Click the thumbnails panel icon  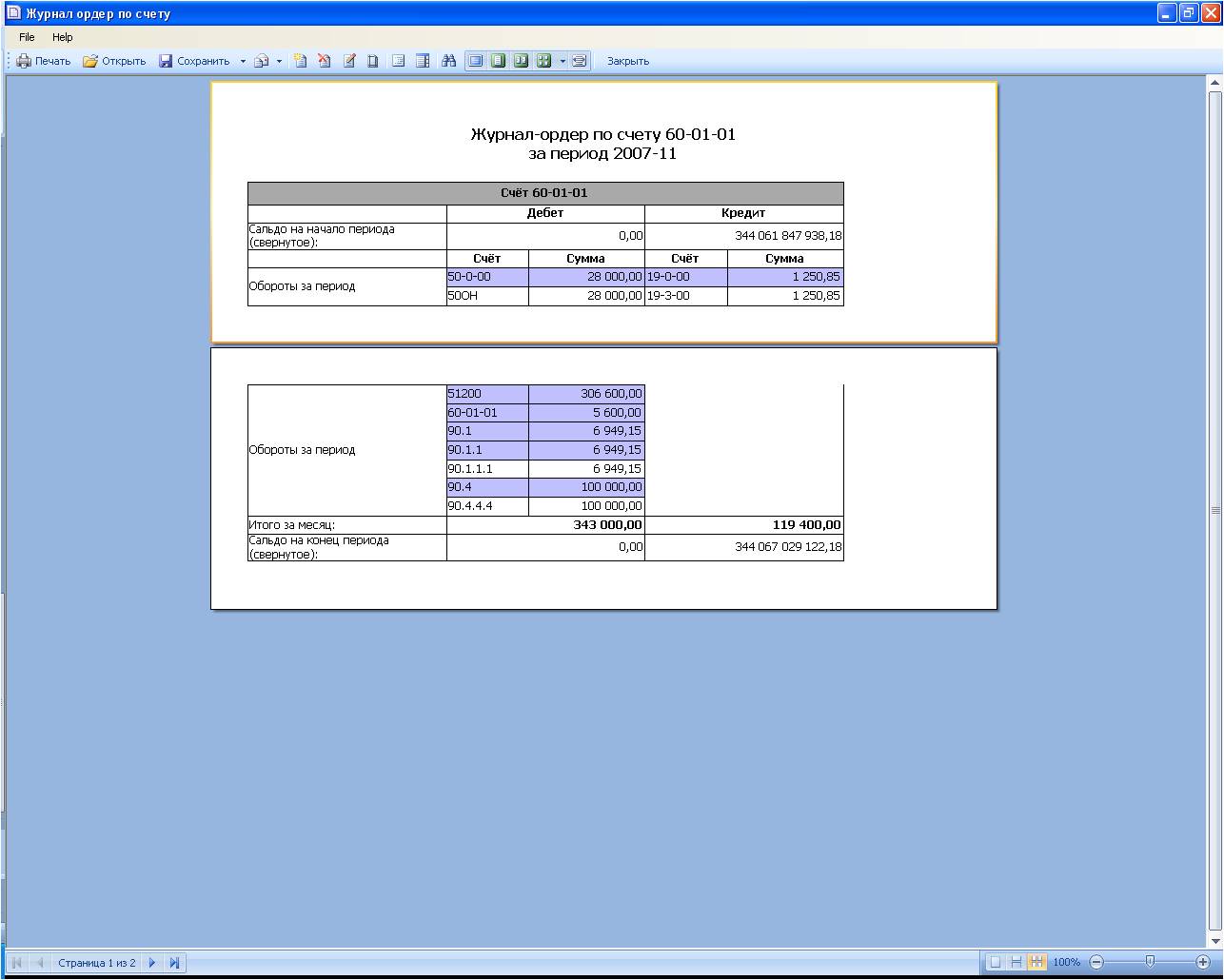click(423, 61)
